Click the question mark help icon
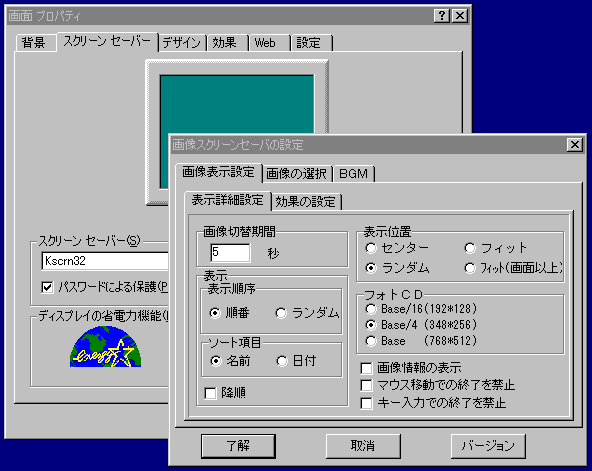This screenshot has width=592, height=471. (x=441, y=16)
